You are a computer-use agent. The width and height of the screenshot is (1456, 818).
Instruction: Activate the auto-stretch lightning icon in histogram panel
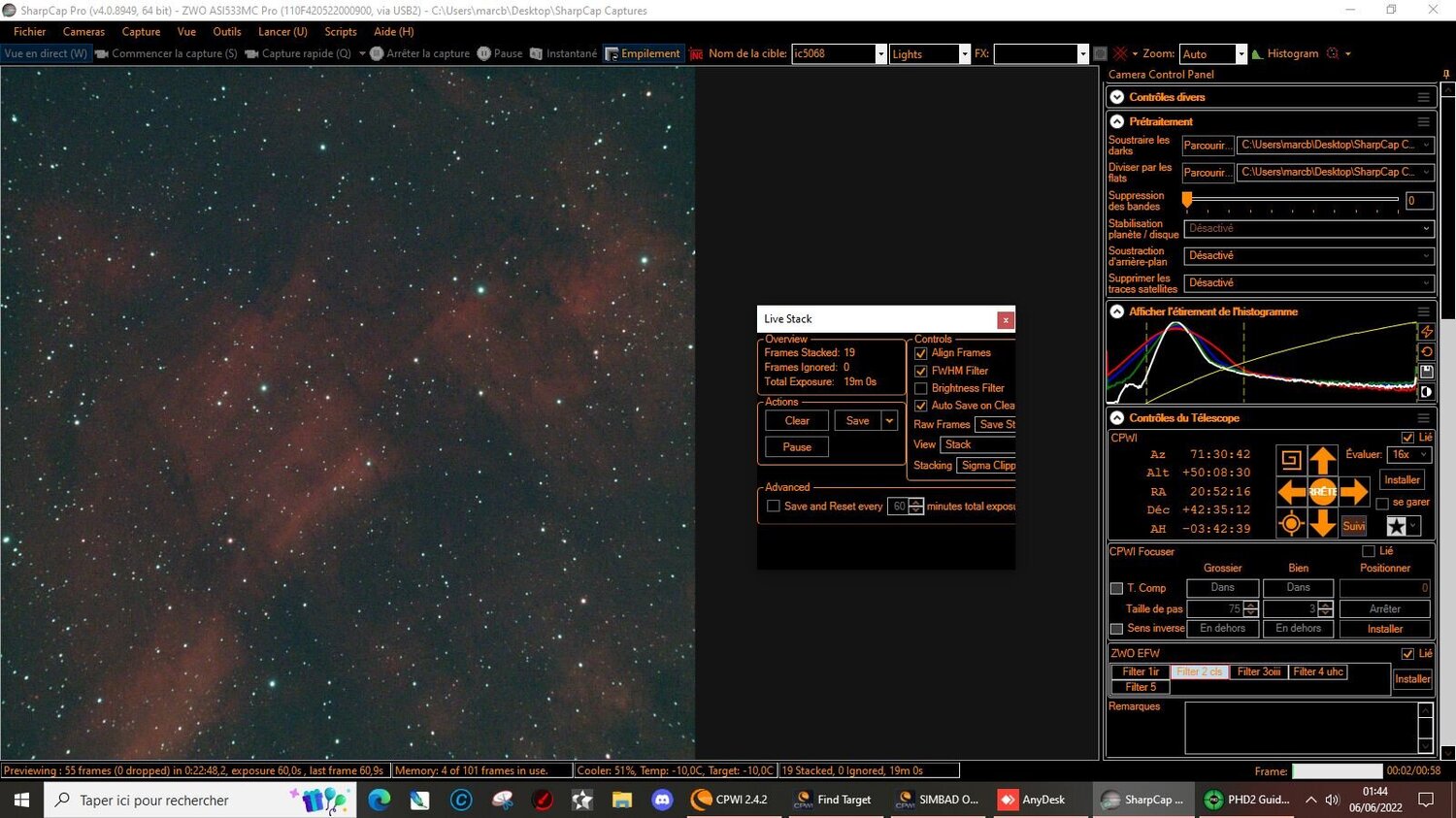(x=1426, y=333)
